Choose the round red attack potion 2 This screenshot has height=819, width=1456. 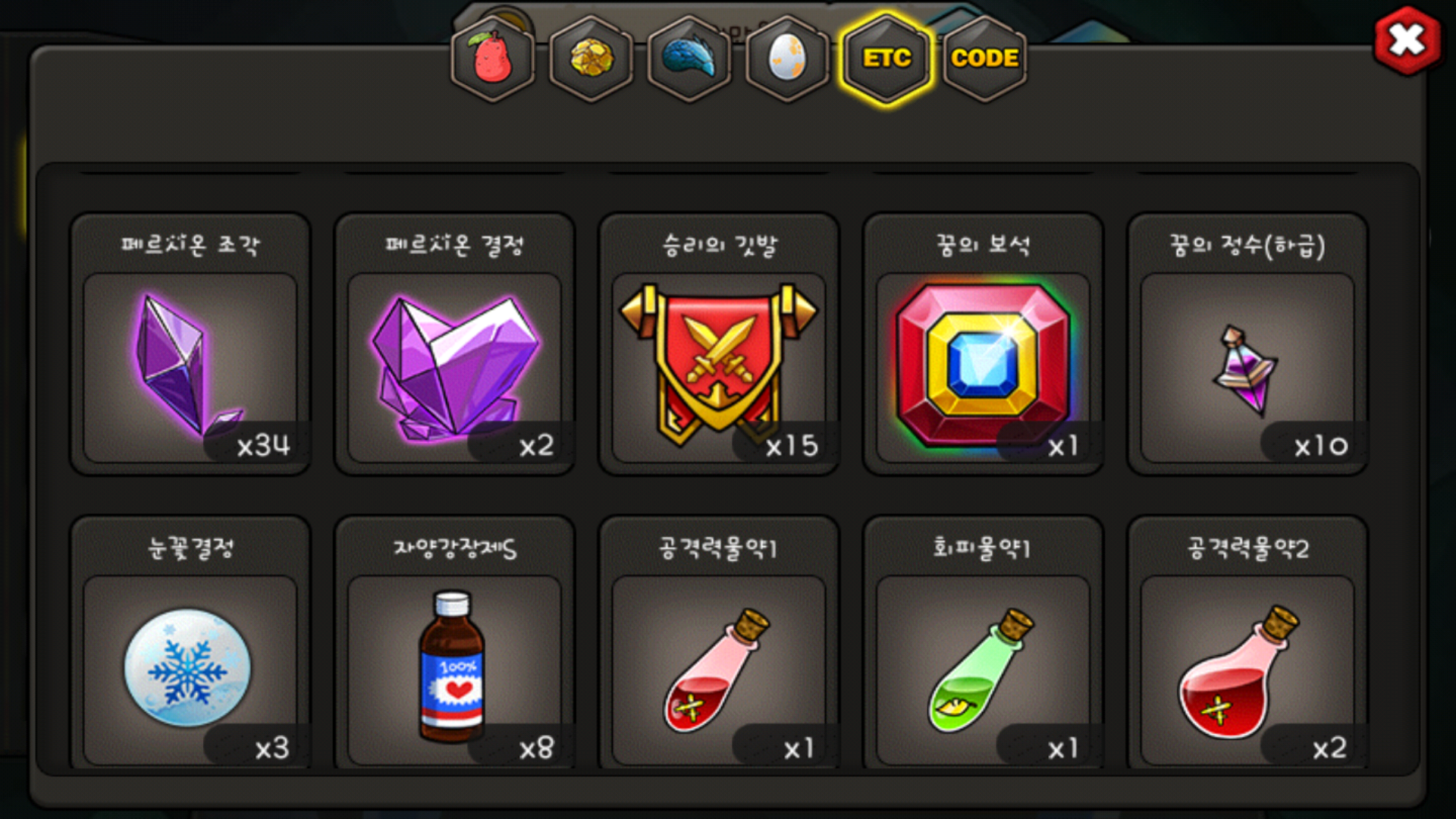1247,670
